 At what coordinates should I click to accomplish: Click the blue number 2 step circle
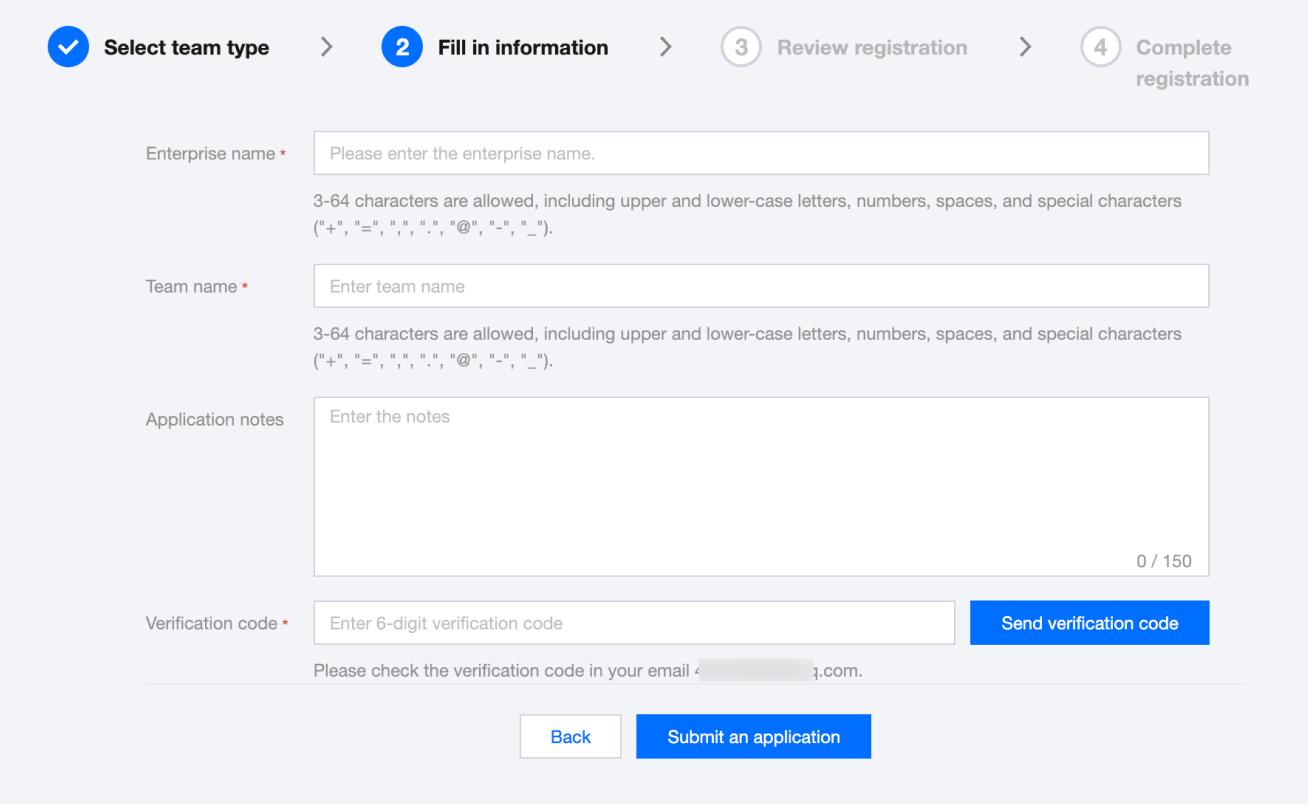[x=402, y=47]
